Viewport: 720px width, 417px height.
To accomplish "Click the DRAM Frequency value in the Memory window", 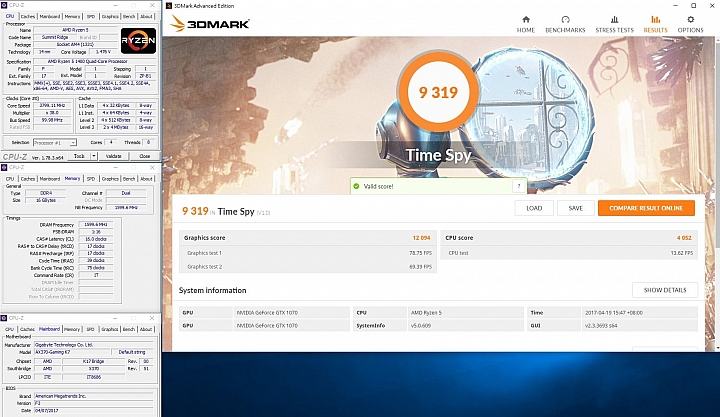I will tap(96, 225).
